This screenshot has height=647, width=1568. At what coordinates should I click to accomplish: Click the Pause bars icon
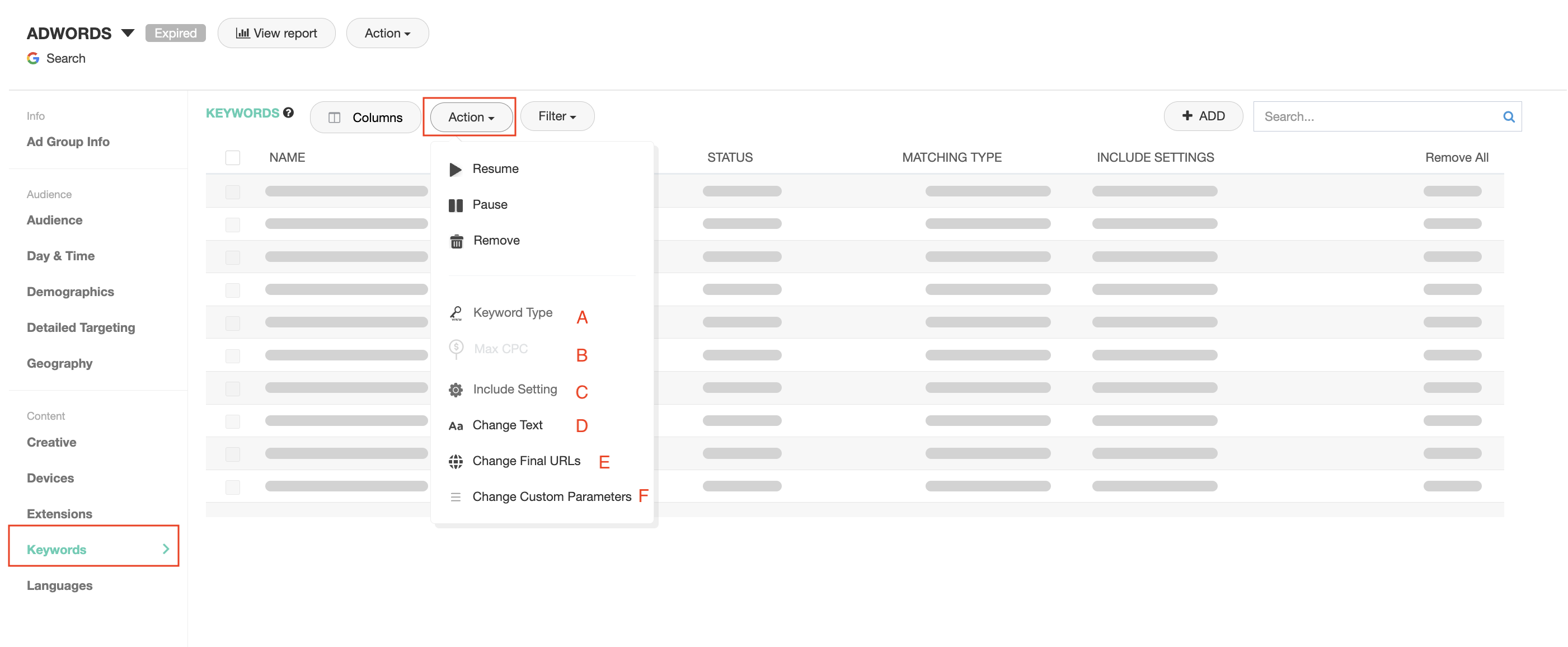[x=456, y=205]
